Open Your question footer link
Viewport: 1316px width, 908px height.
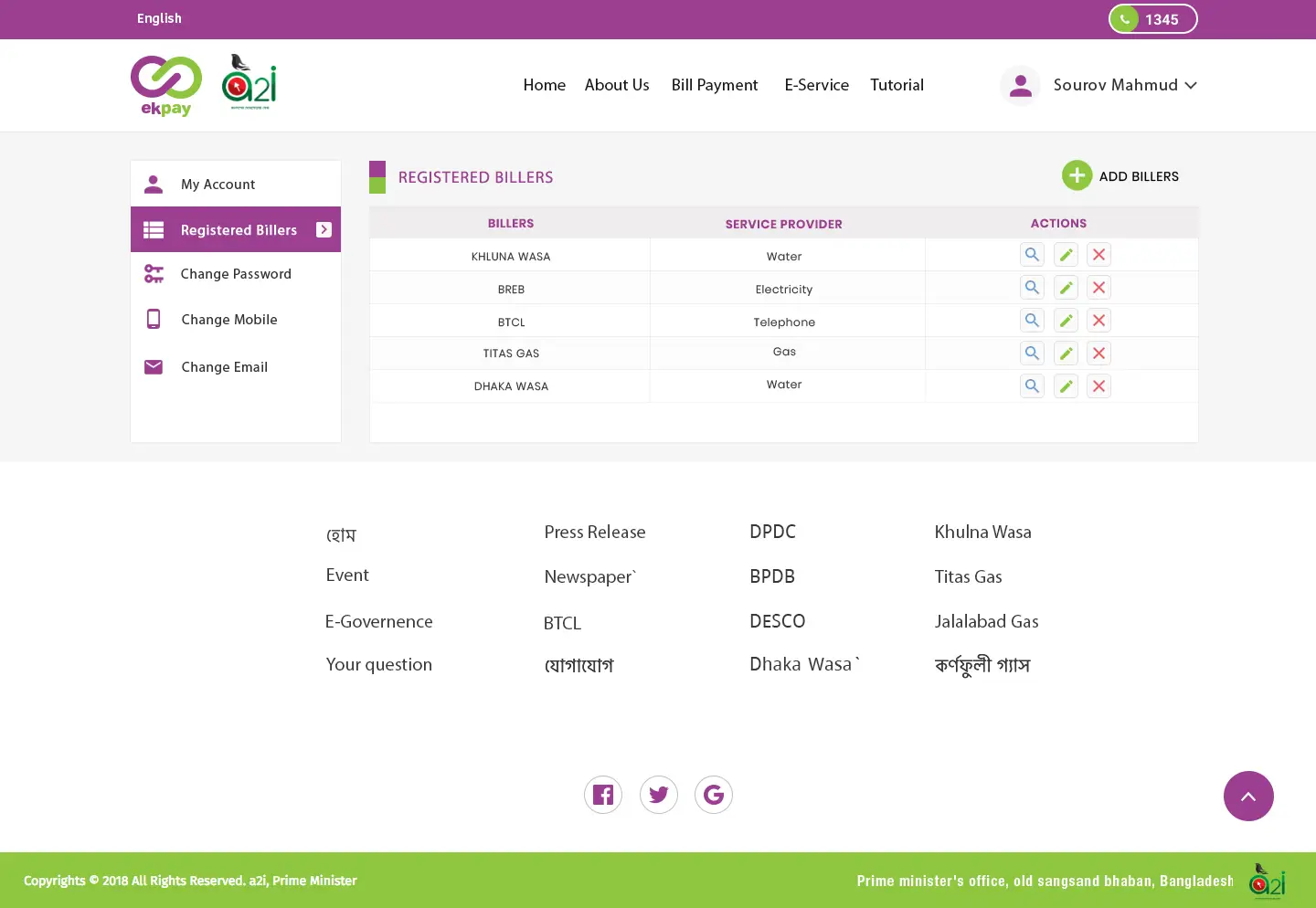tap(378, 665)
